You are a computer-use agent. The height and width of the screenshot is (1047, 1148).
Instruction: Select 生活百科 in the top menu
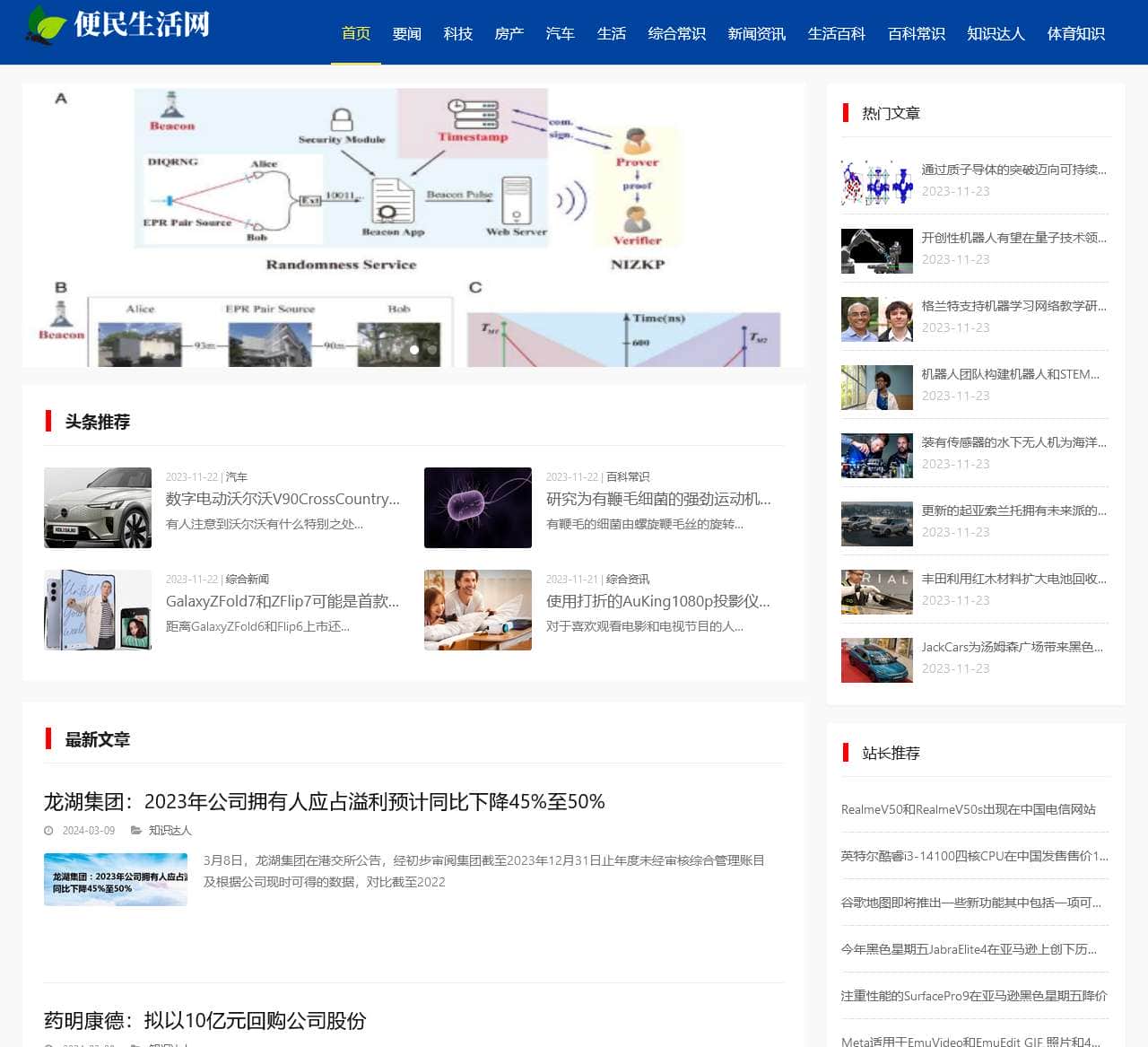click(837, 33)
